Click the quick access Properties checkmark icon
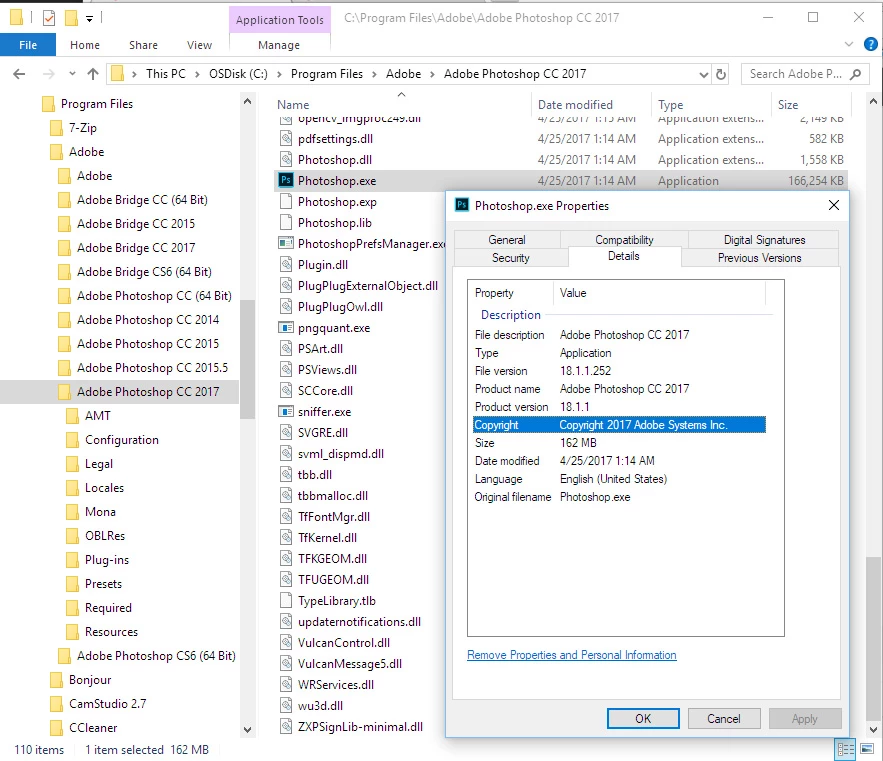 pos(49,19)
